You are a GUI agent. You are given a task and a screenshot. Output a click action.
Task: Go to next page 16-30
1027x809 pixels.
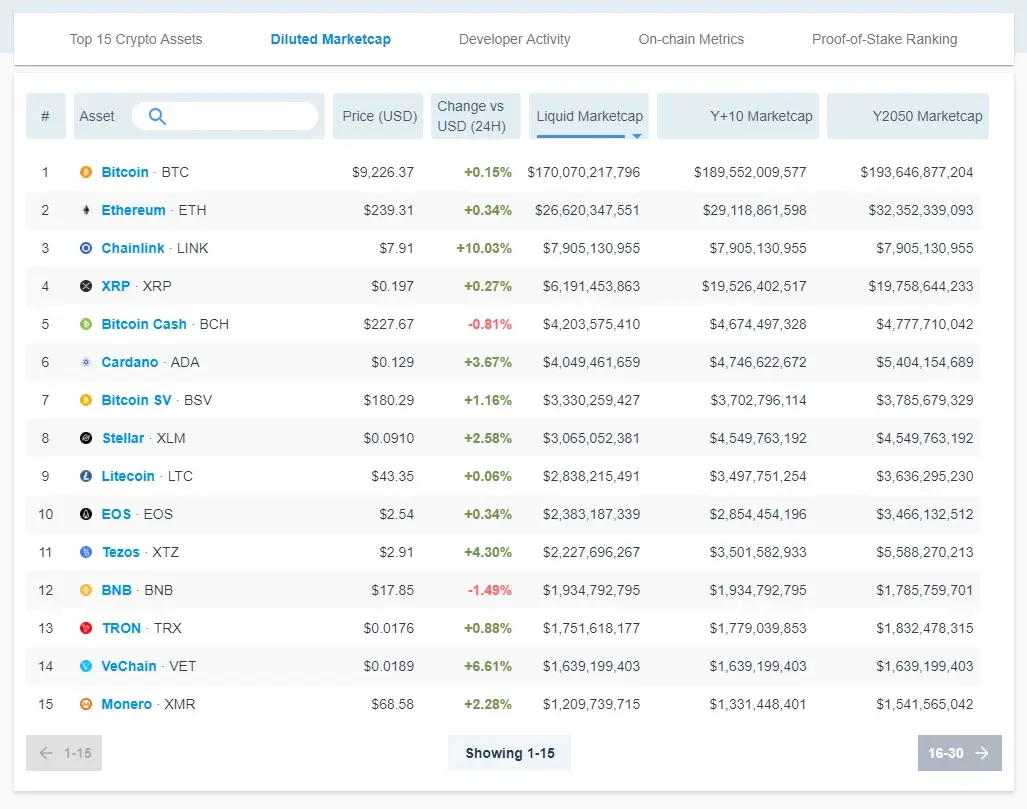click(x=960, y=753)
